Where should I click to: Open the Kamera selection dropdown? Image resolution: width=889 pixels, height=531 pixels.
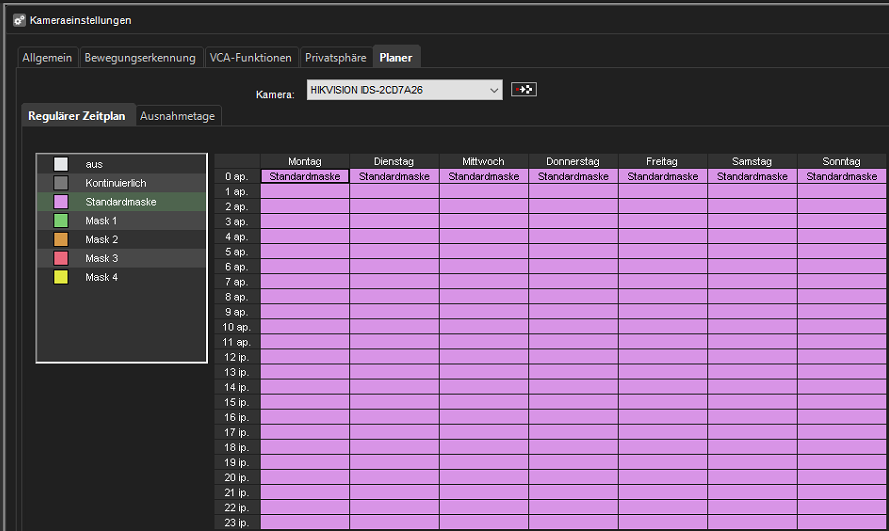403,91
